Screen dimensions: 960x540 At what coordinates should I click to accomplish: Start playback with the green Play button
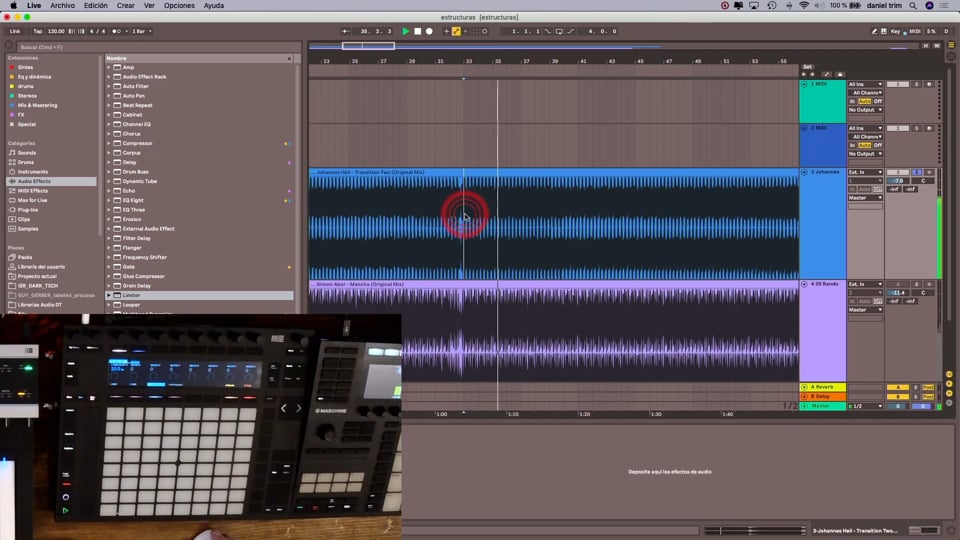(405, 31)
